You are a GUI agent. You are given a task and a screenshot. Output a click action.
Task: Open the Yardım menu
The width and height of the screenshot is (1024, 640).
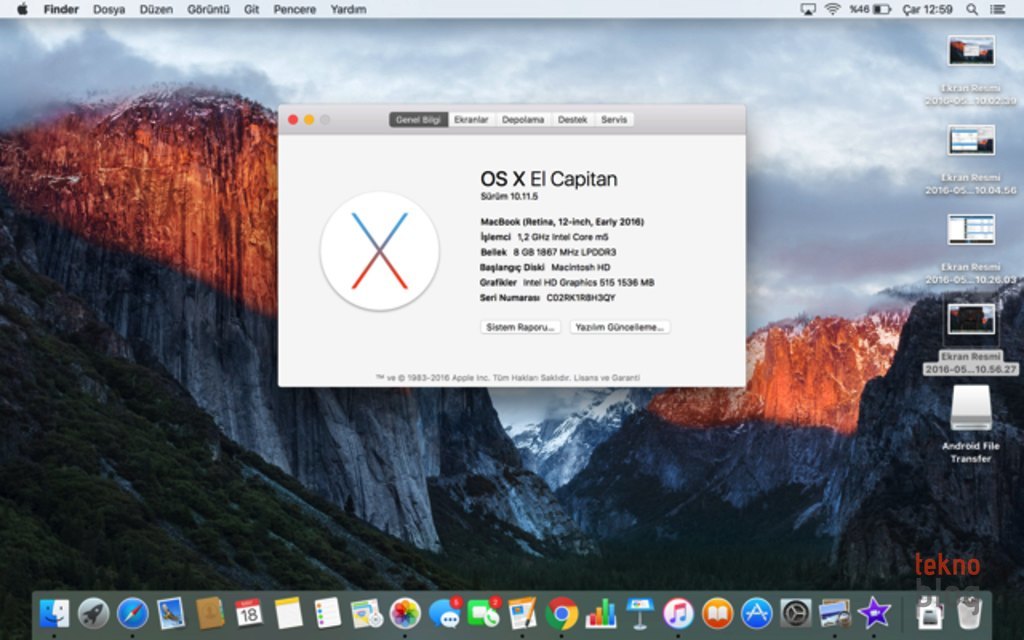point(348,9)
